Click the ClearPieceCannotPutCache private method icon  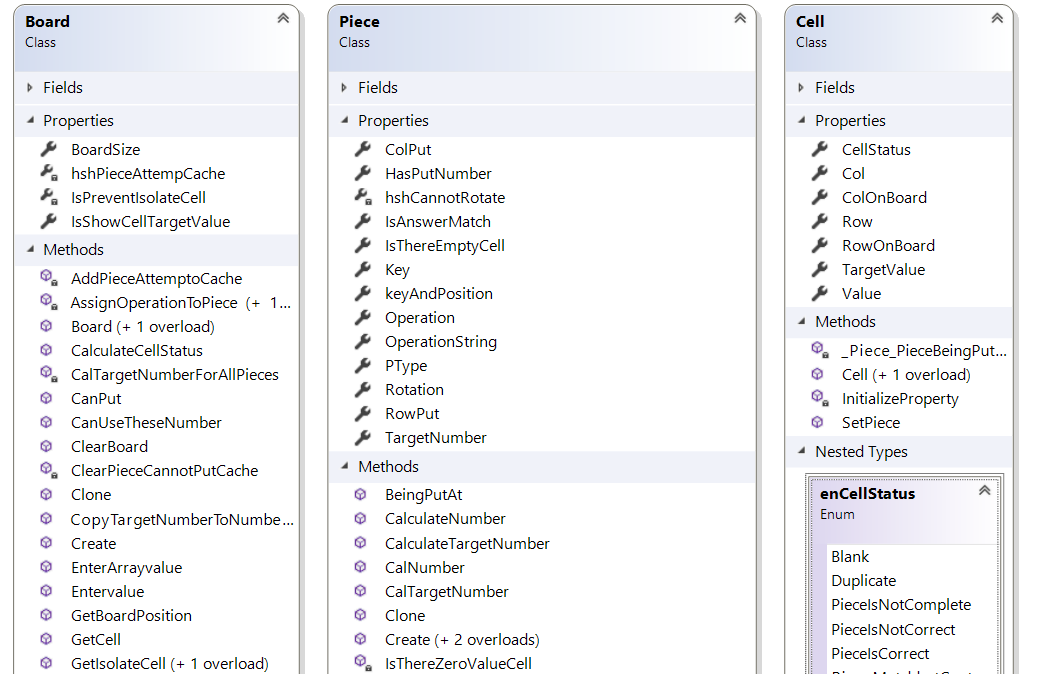click(48, 470)
